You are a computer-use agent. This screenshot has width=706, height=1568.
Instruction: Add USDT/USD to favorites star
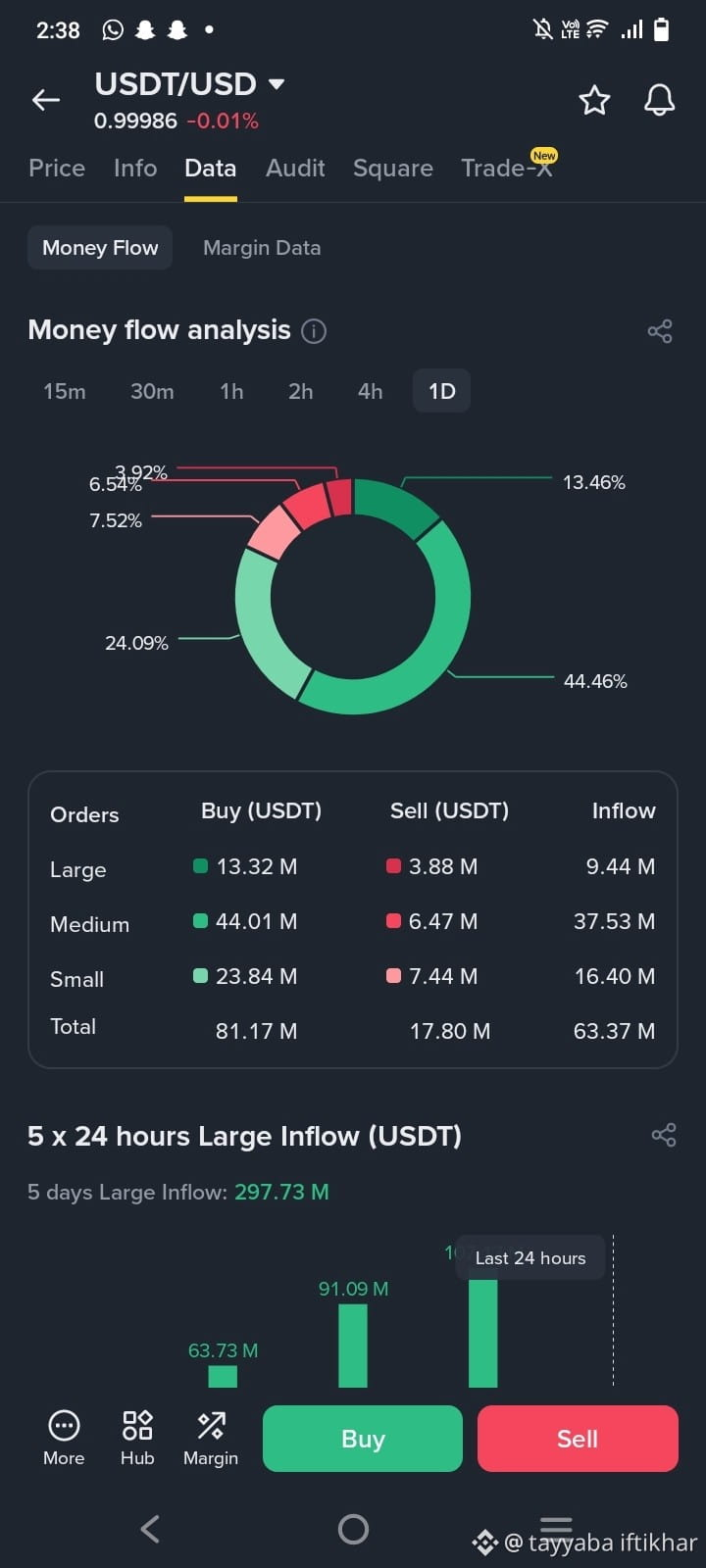pyautogui.click(x=594, y=100)
